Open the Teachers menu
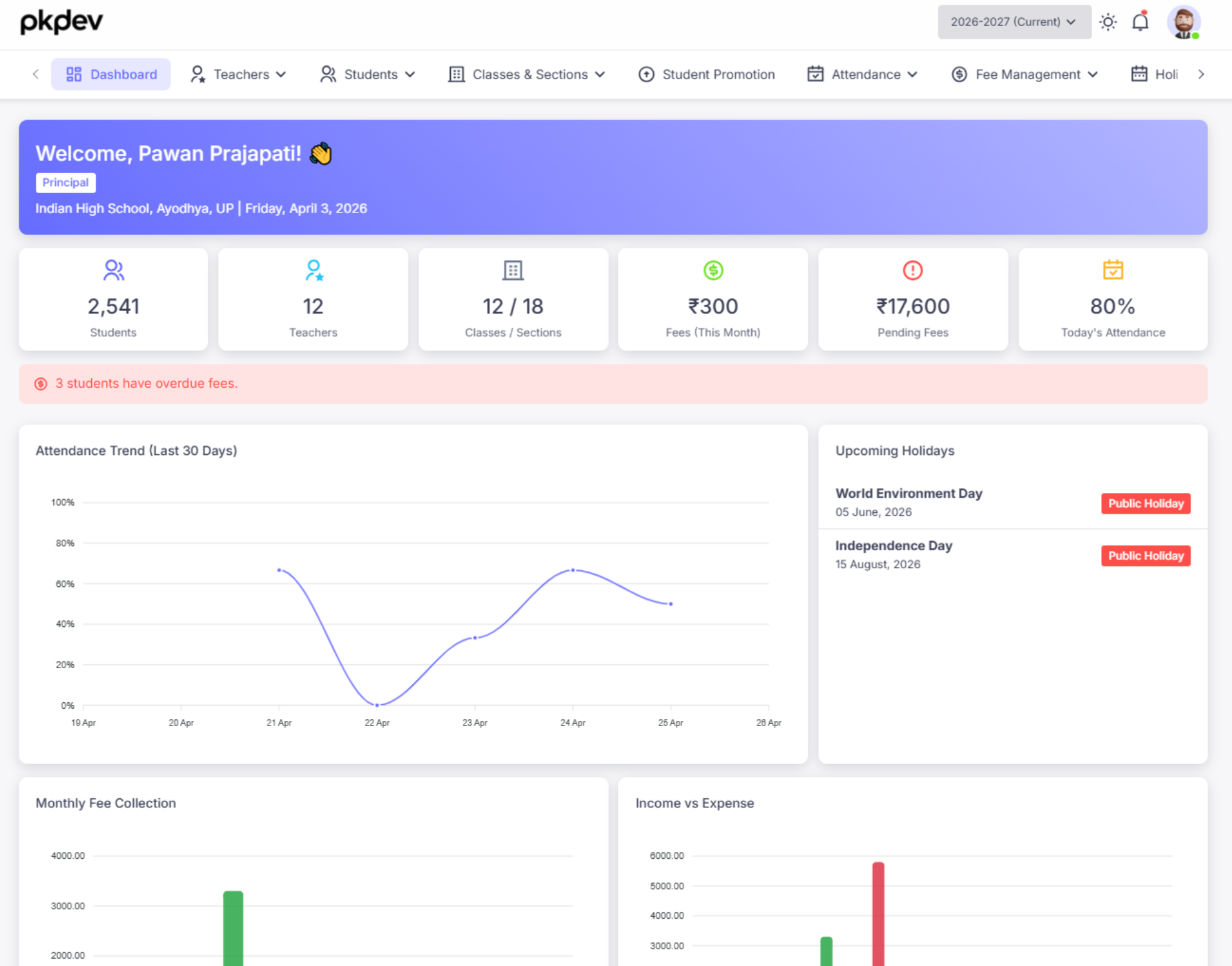Viewport: 1232px width, 966px height. click(238, 74)
